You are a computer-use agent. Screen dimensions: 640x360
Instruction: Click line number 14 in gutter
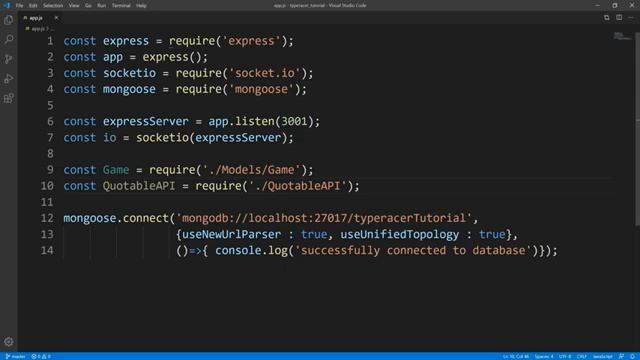point(47,251)
